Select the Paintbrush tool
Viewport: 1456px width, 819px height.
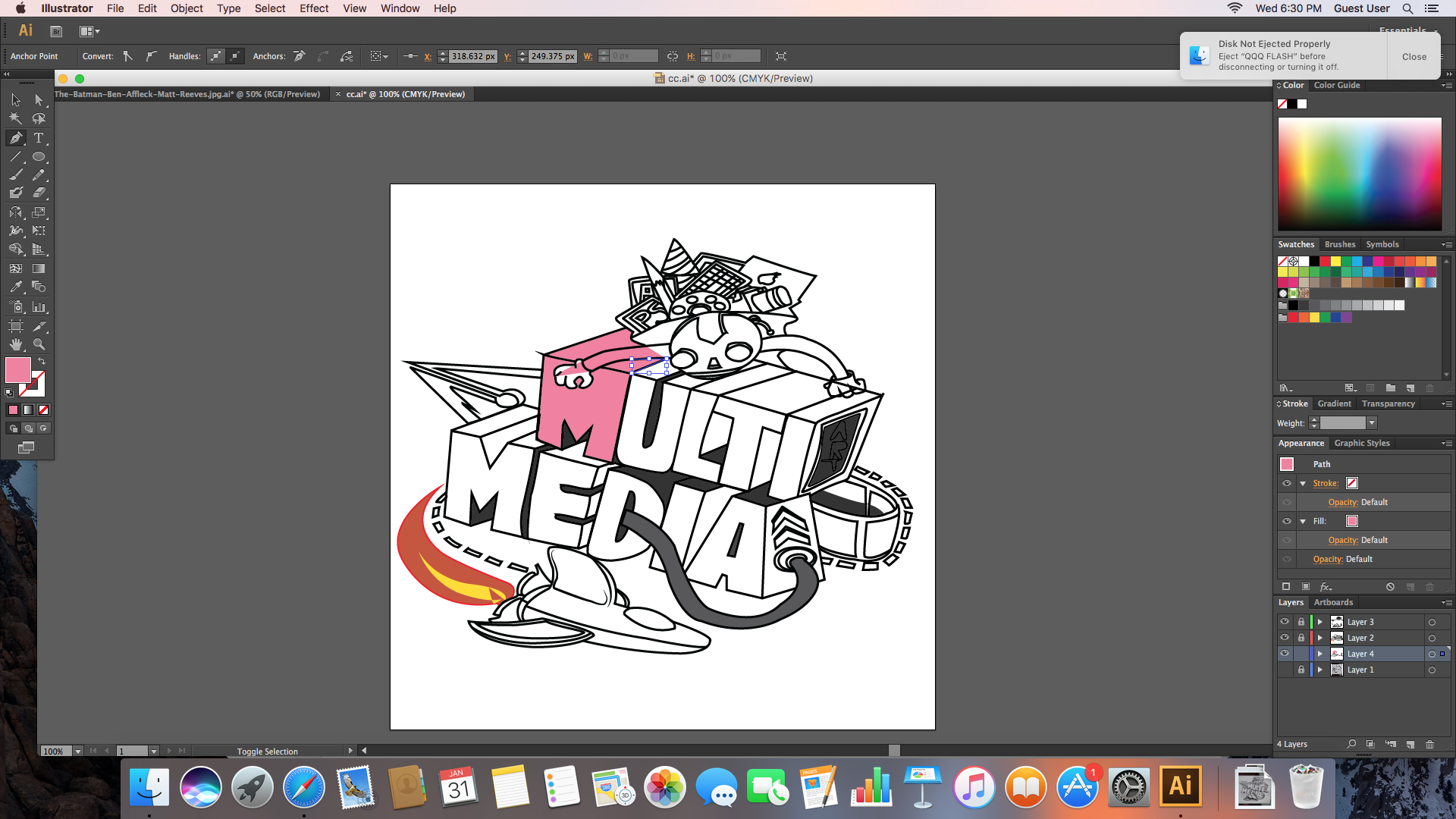click(16, 175)
